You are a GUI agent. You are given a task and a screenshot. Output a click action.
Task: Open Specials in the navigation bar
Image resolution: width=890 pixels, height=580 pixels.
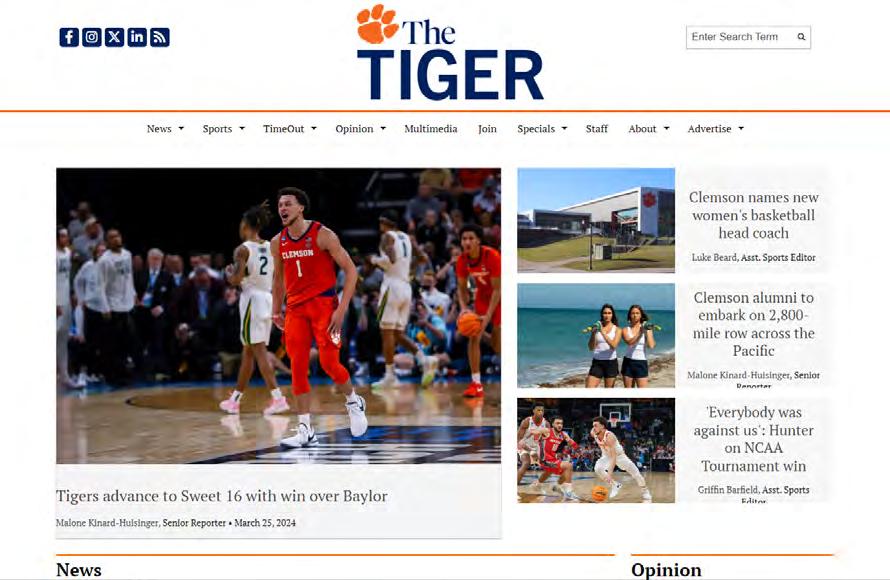tap(536, 129)
